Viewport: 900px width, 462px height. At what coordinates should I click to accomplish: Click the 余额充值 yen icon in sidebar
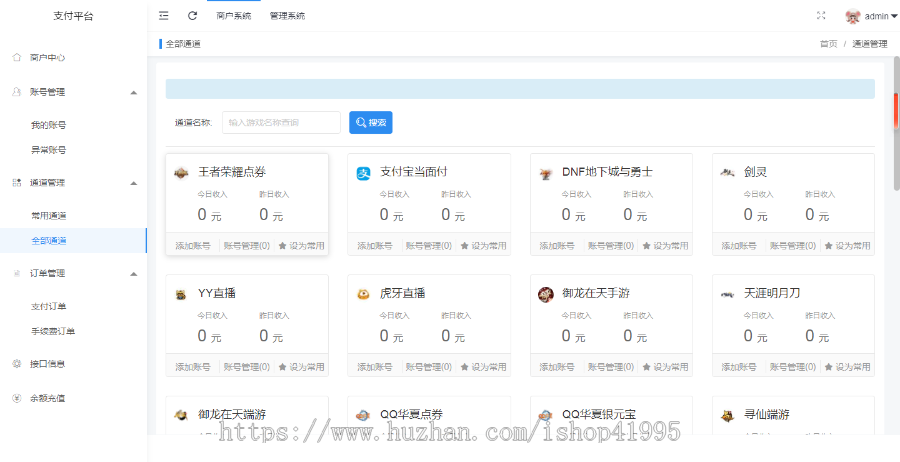17,398
